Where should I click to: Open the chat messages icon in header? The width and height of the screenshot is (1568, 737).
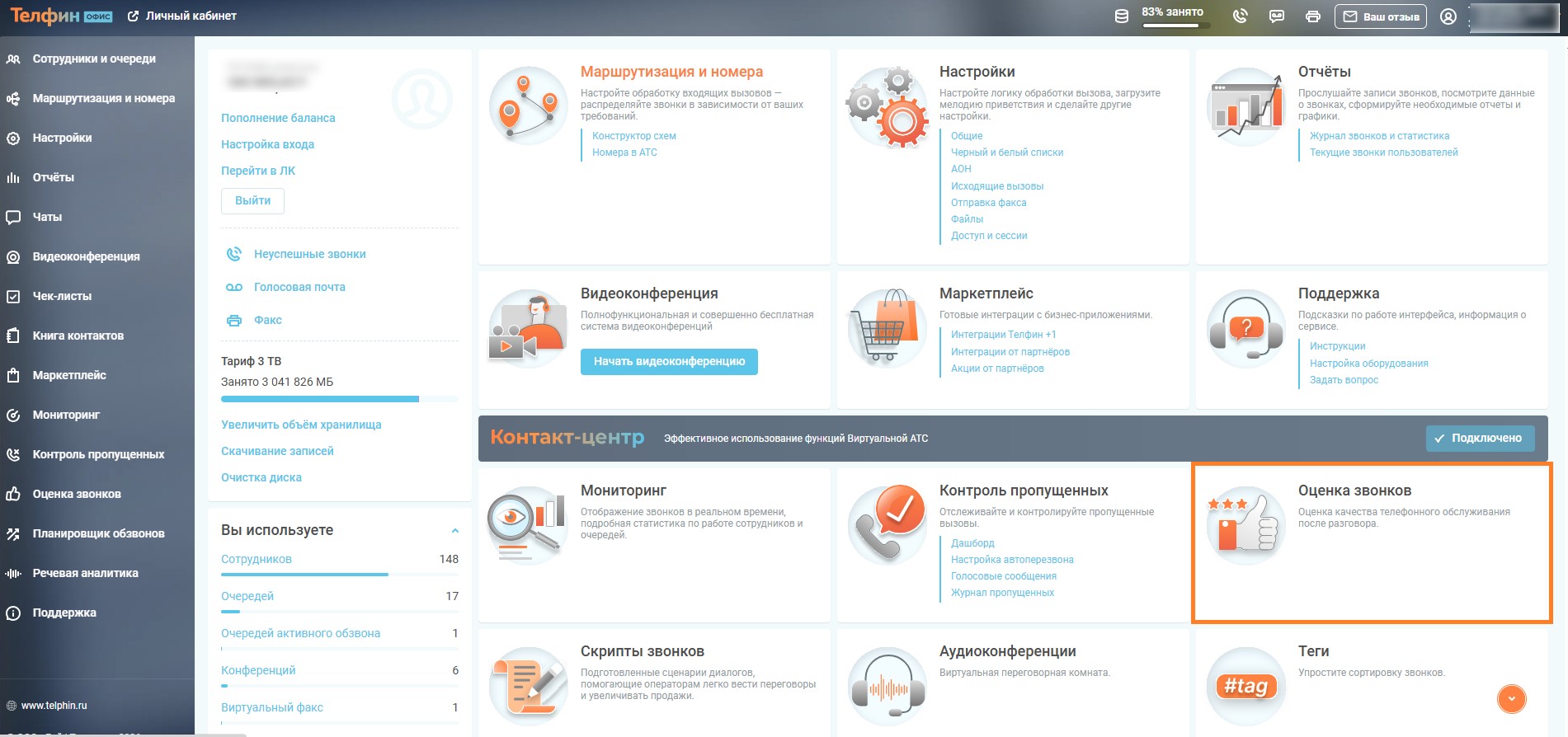coord(1277,16)
